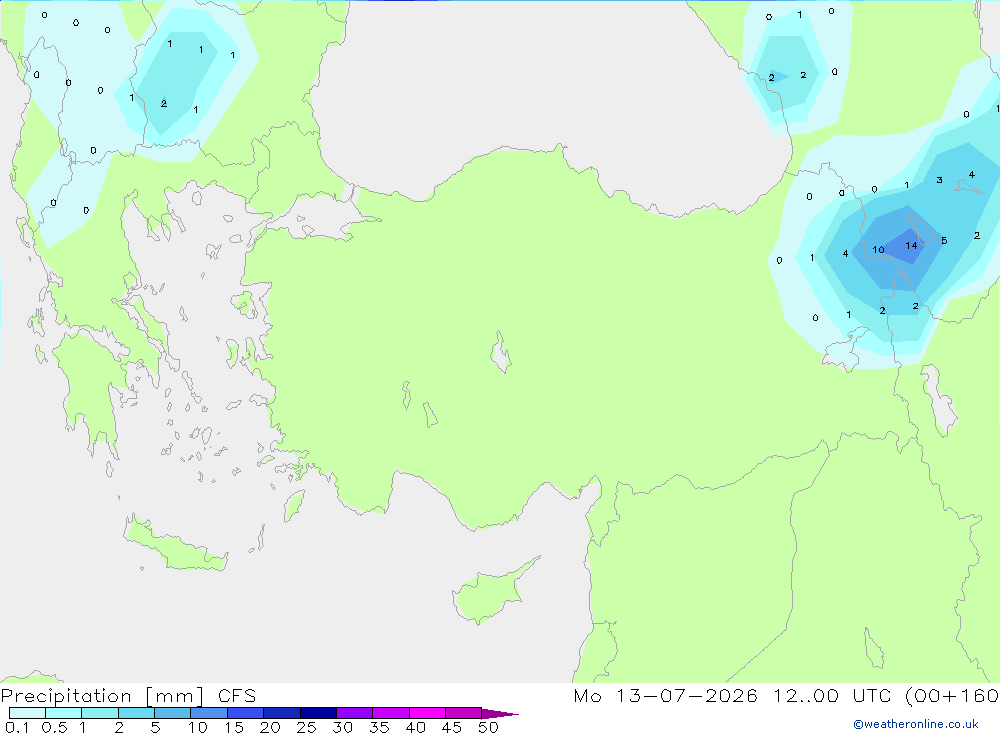This screenshot has height=733, width=1000.
Task: Click the 35–40 mm legend color swatch
Action: click(x=390, y=713)
